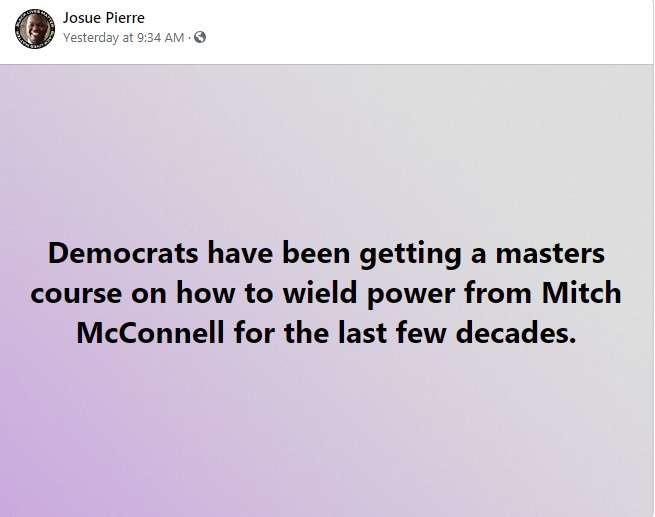Open Josue Pierre's profile name link
The image size is (655, 517).
[x=103, y=18]
